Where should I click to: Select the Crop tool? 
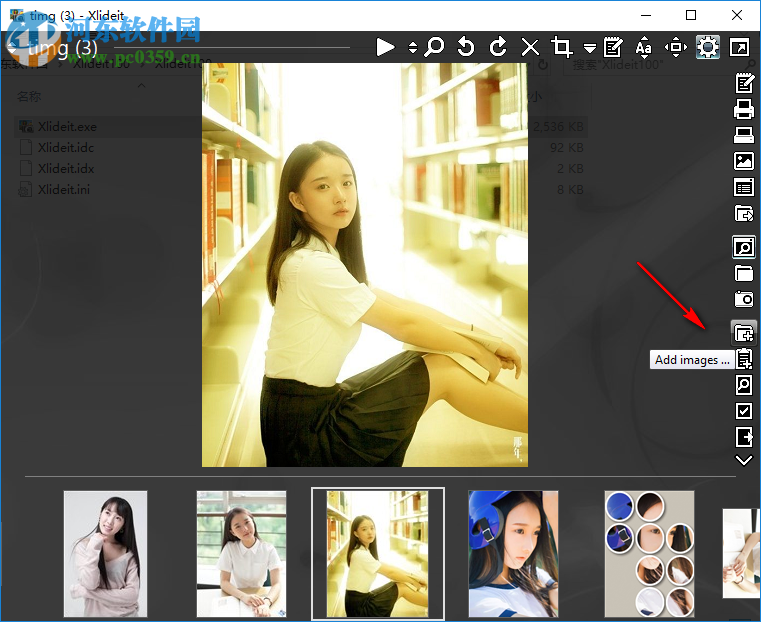(562, 47)
